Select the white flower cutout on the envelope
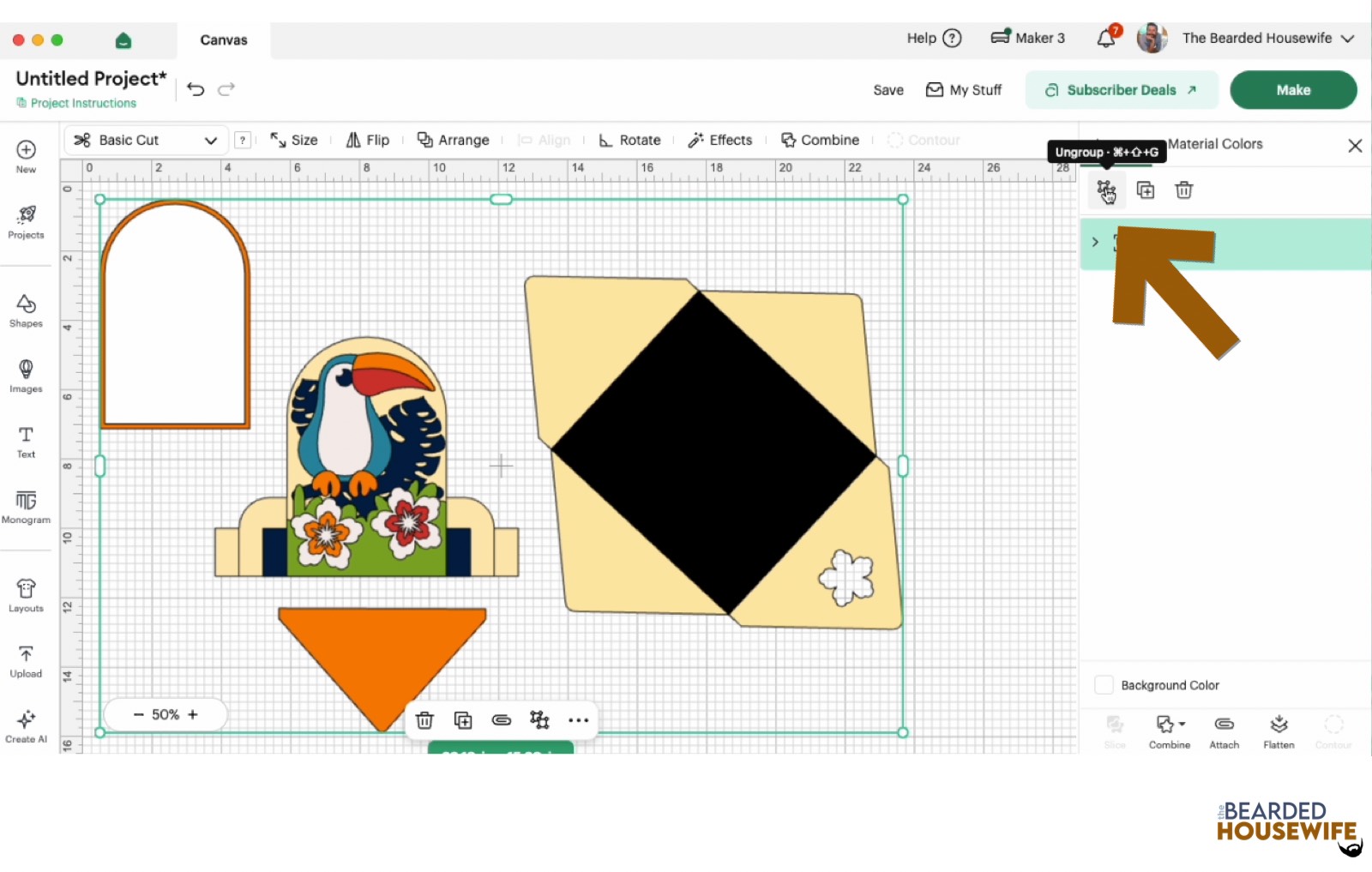Image resolution: width=1372 pixels, height=872 pixels. pyautogui.click(x=846, y=577)
